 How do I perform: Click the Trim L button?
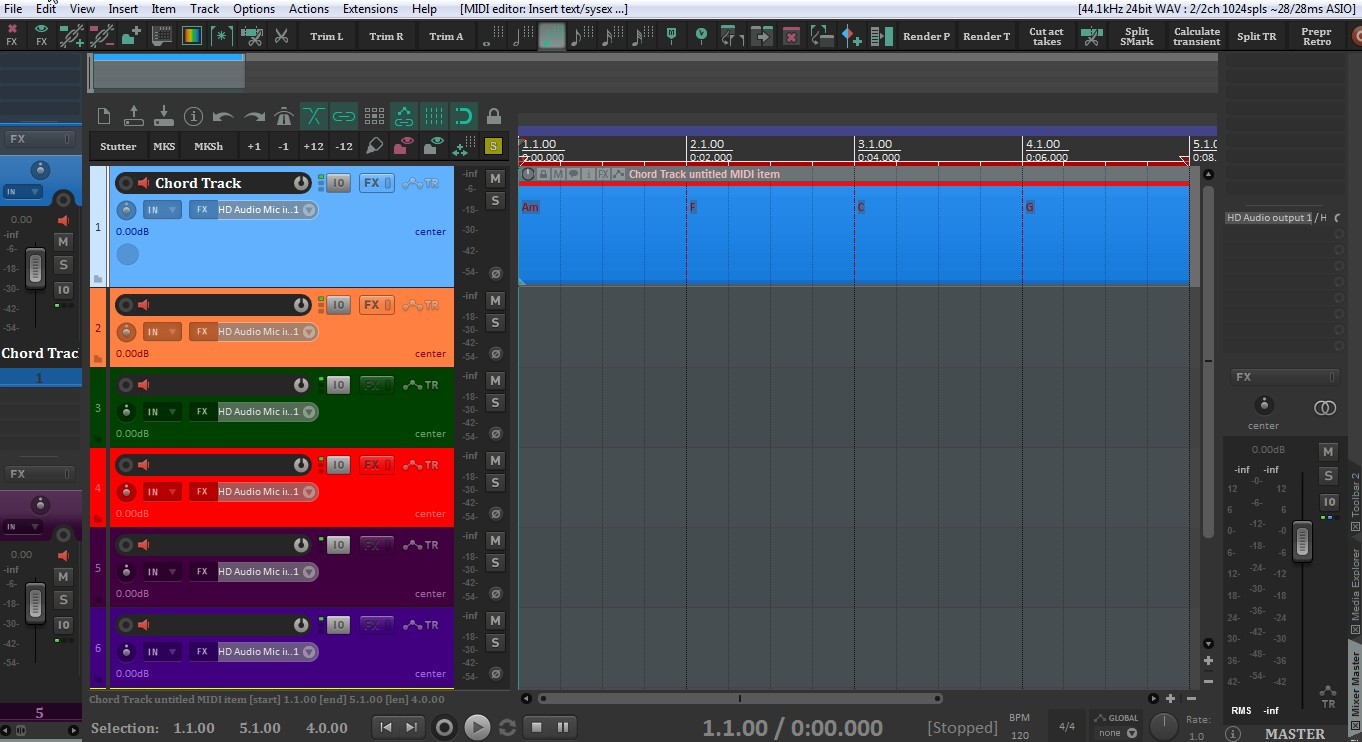(326, 37)
